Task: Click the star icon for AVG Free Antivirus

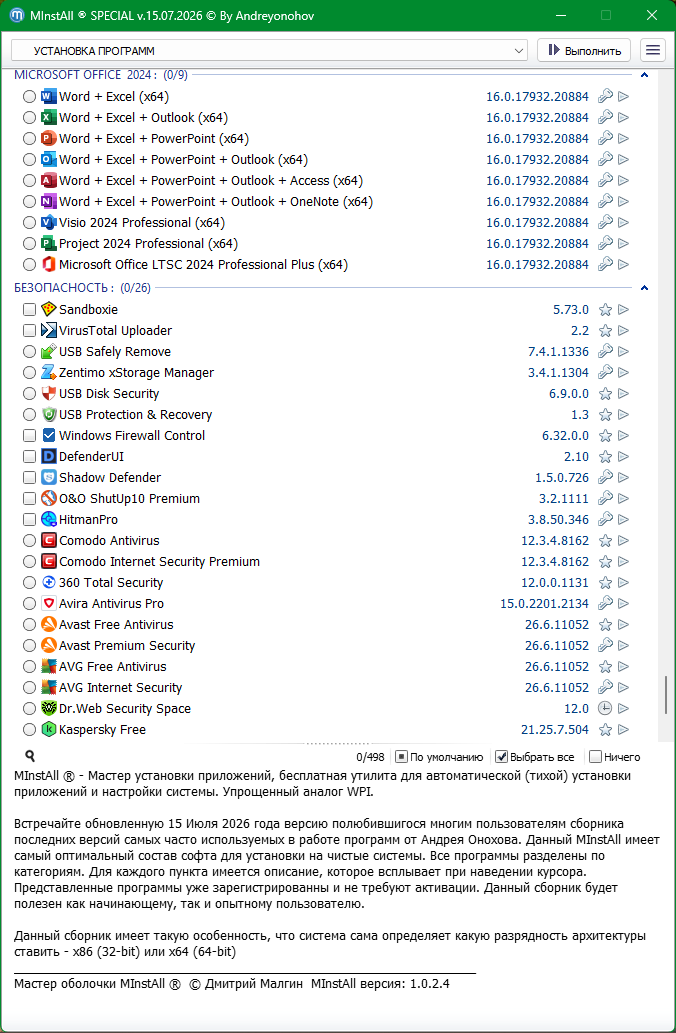Action: pos(605,667)
